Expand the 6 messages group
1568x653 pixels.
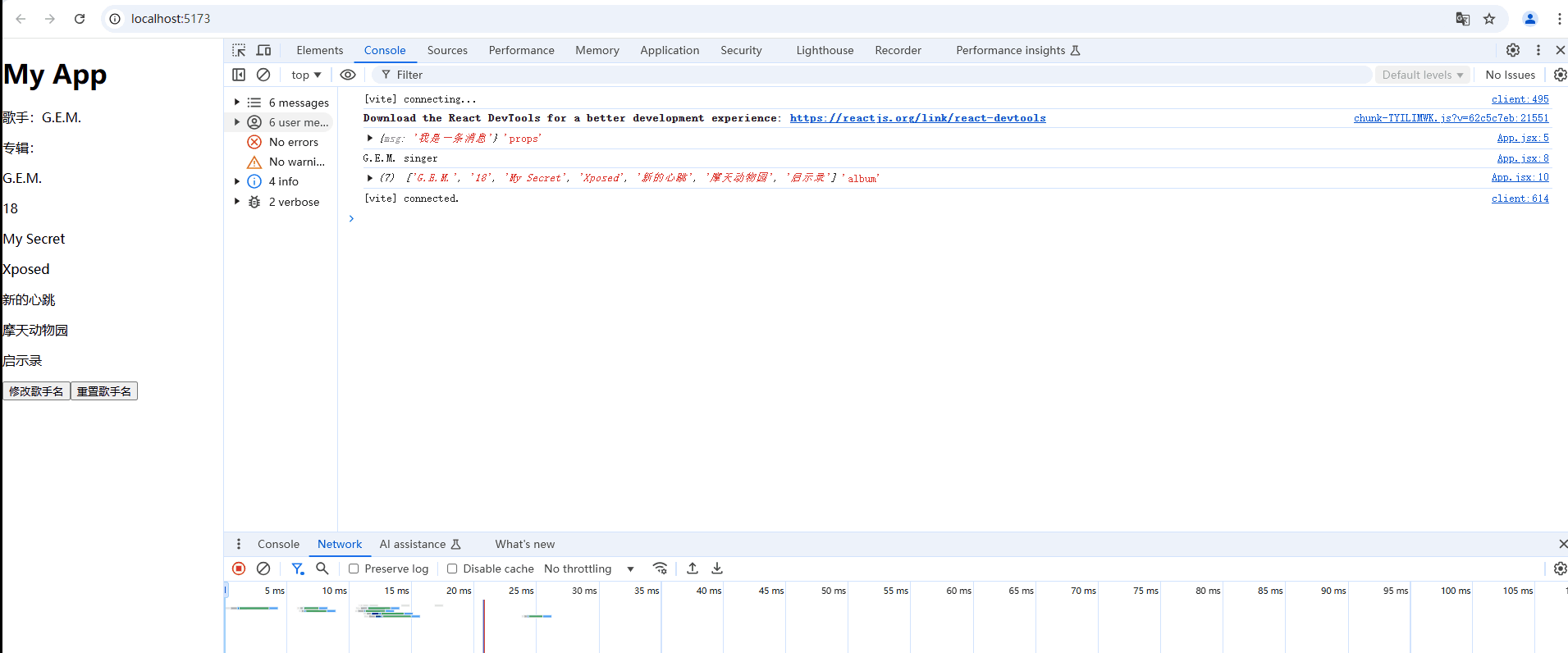pyautogui.click(x=237, y=103)
